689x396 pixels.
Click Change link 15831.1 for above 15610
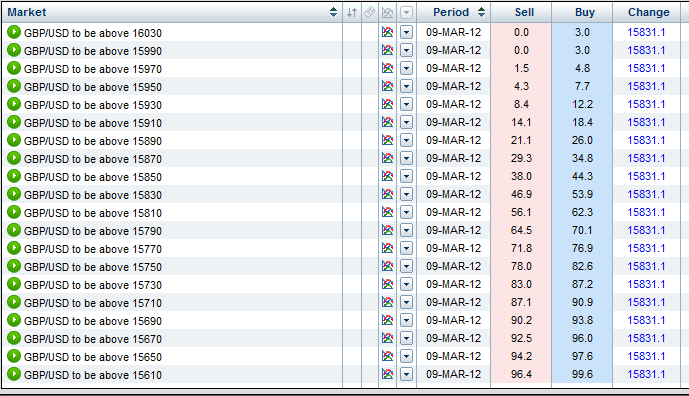point(646,374)
